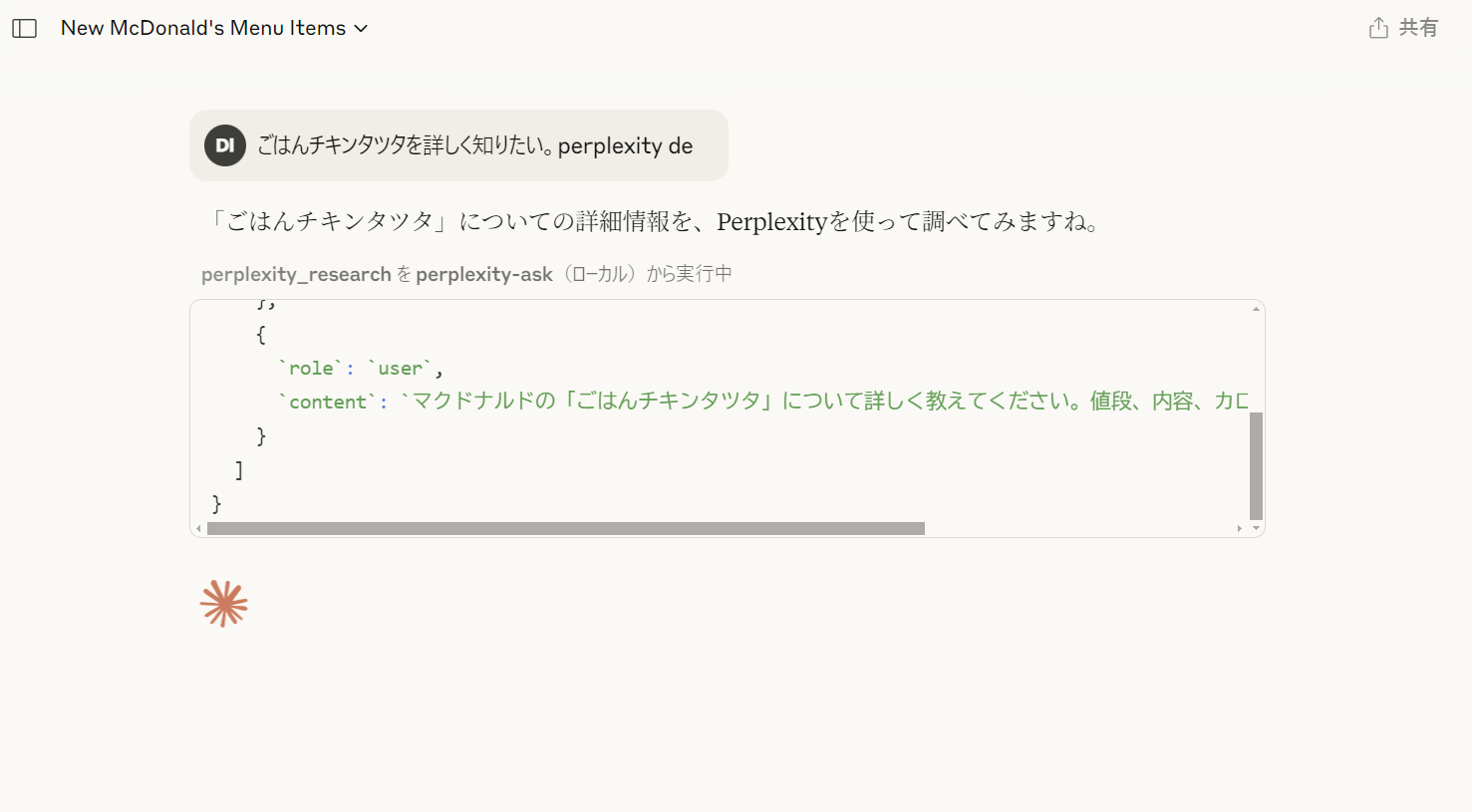Open the chat title dropdown chevron

pos(362,28)
